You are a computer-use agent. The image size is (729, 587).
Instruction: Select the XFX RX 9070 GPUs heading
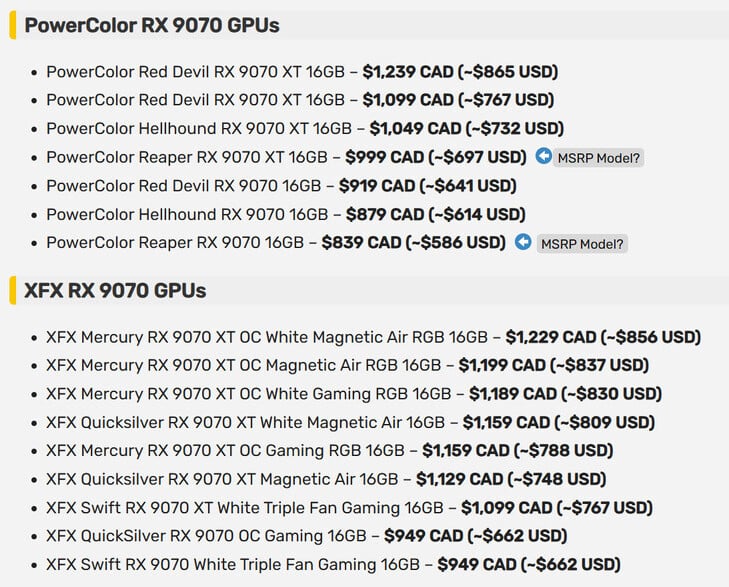pyautogui.click(x=115, y=290)
